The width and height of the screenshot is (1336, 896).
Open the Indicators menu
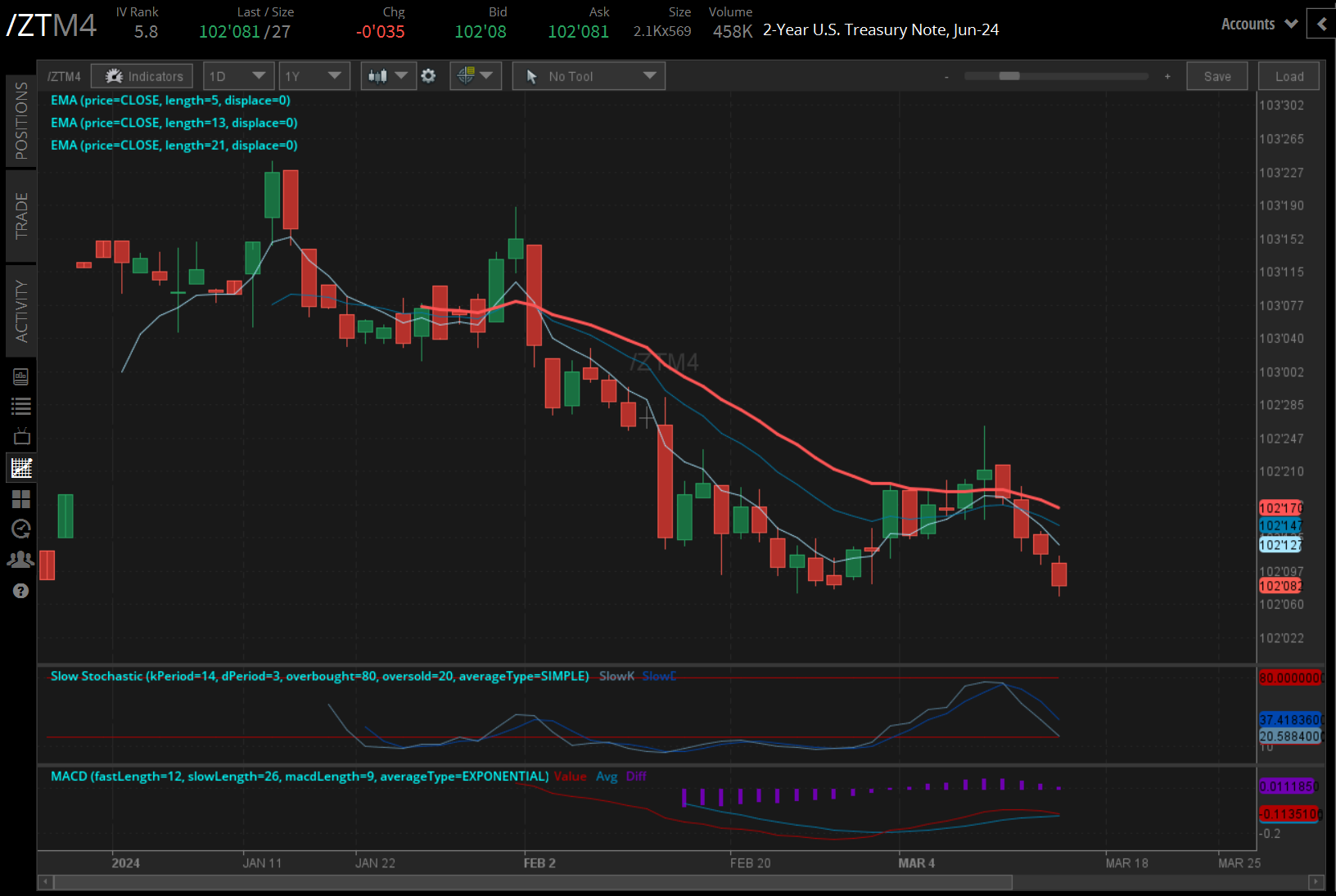(142, 76)
